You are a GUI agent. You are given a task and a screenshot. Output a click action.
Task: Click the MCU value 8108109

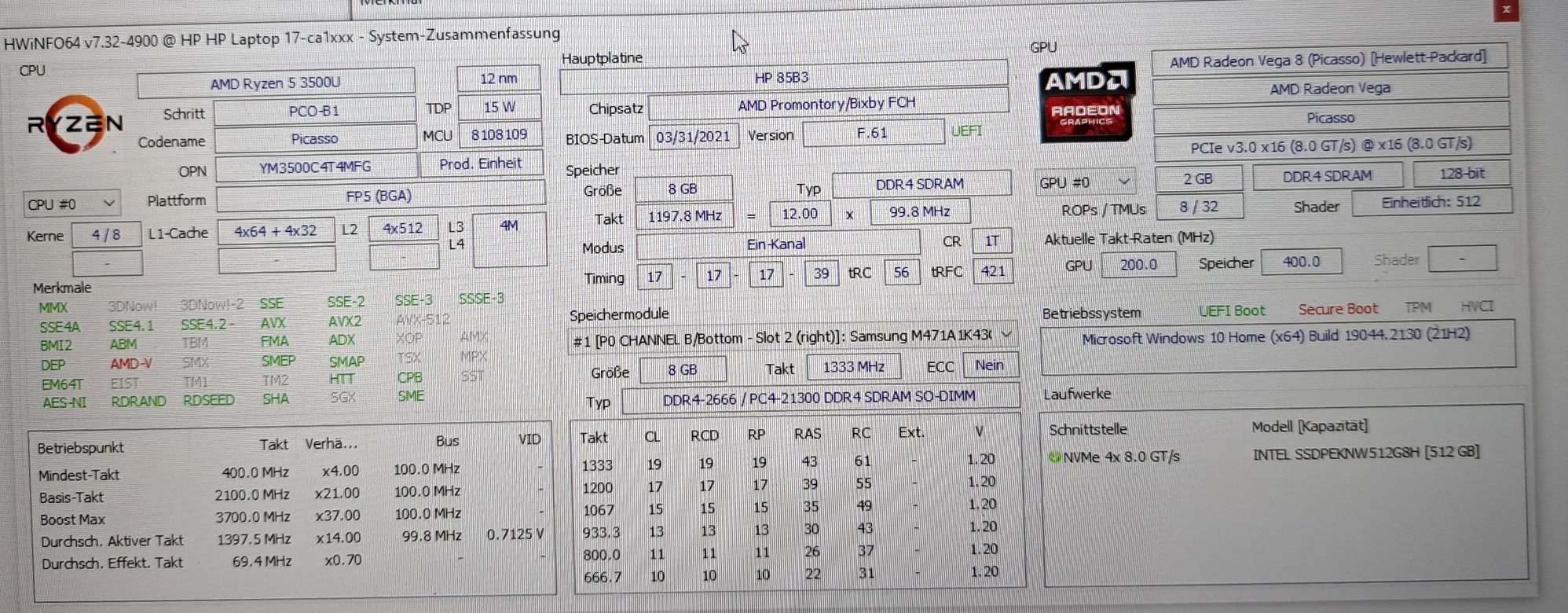pyautogui.click(x=499, y=134)
